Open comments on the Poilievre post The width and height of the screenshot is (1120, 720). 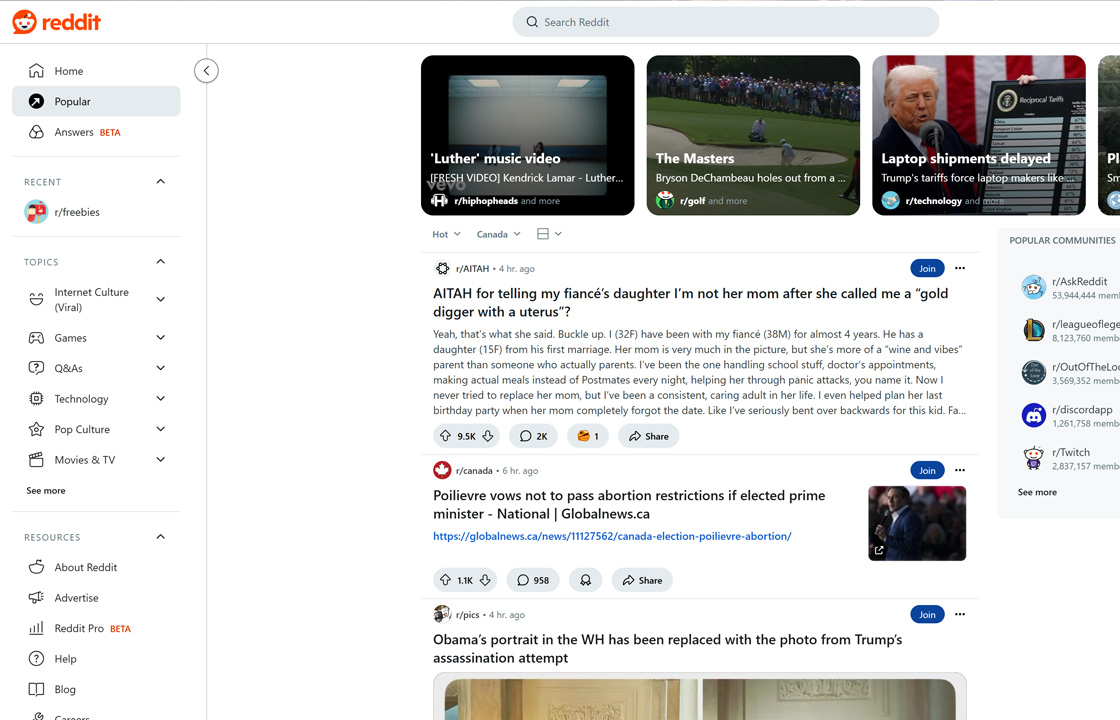click(x=533, y=580)
